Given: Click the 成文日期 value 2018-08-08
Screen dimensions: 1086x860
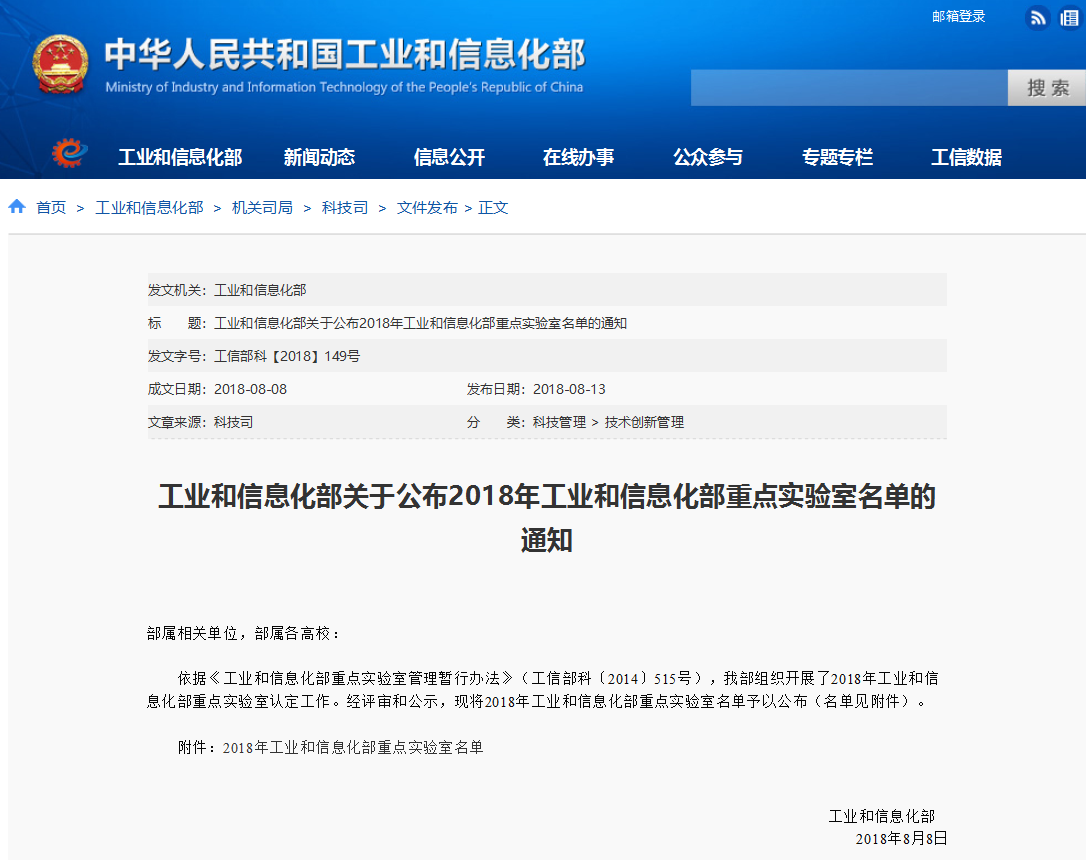Looking at the screenshot, I should tap(250, 389).
